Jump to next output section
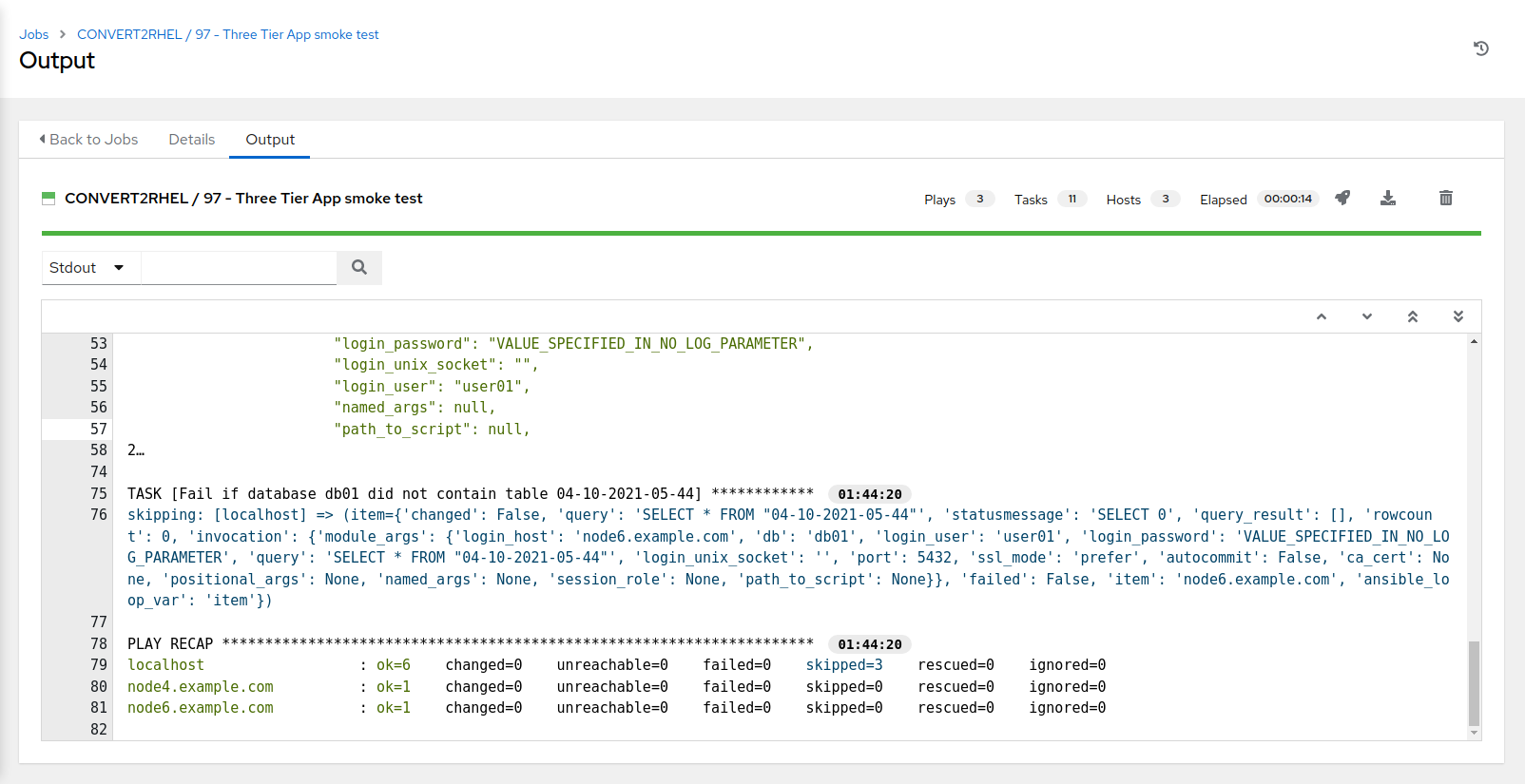 click(x=1367, y=316)
